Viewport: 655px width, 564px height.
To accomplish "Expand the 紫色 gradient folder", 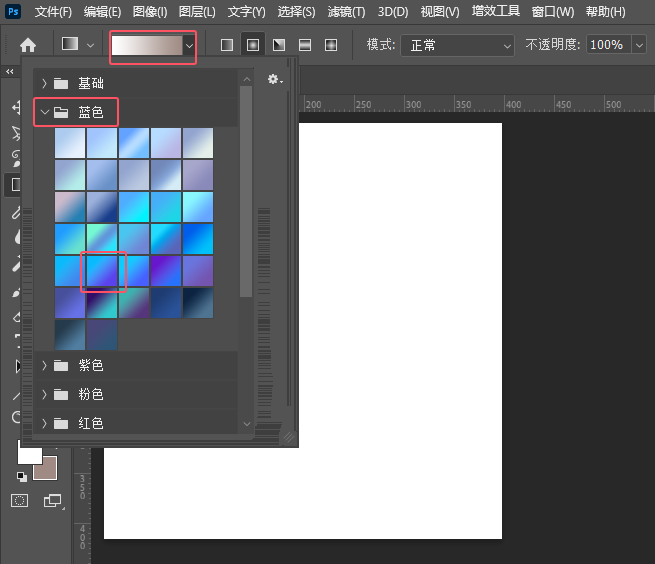I will click(x=44, y=366).
